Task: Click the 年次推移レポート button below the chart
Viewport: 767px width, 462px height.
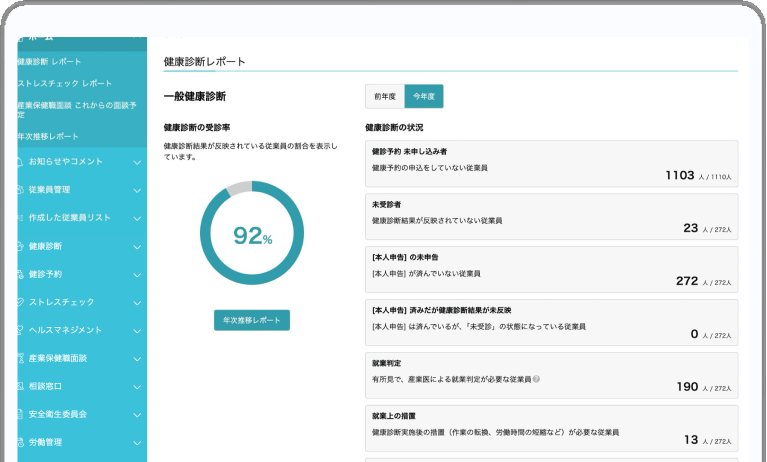Action: coord(251,320)
